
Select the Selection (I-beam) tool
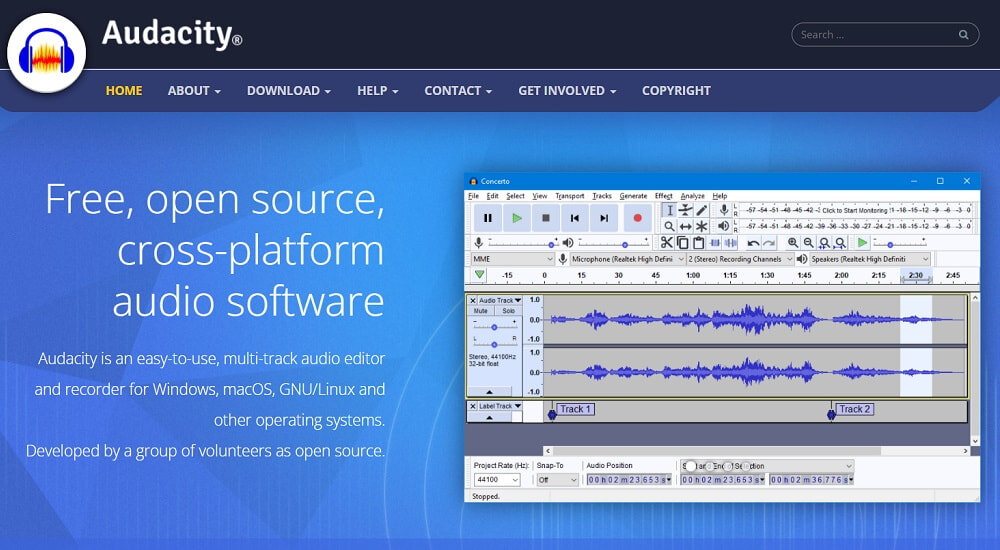669,210
